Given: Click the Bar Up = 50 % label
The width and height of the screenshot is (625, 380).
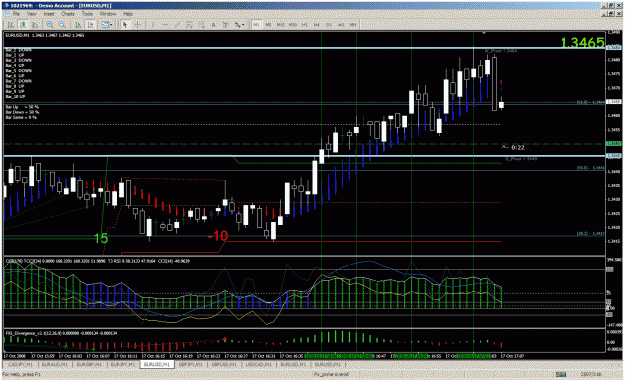Looking at the screenshot, I should tap(22, 107).
